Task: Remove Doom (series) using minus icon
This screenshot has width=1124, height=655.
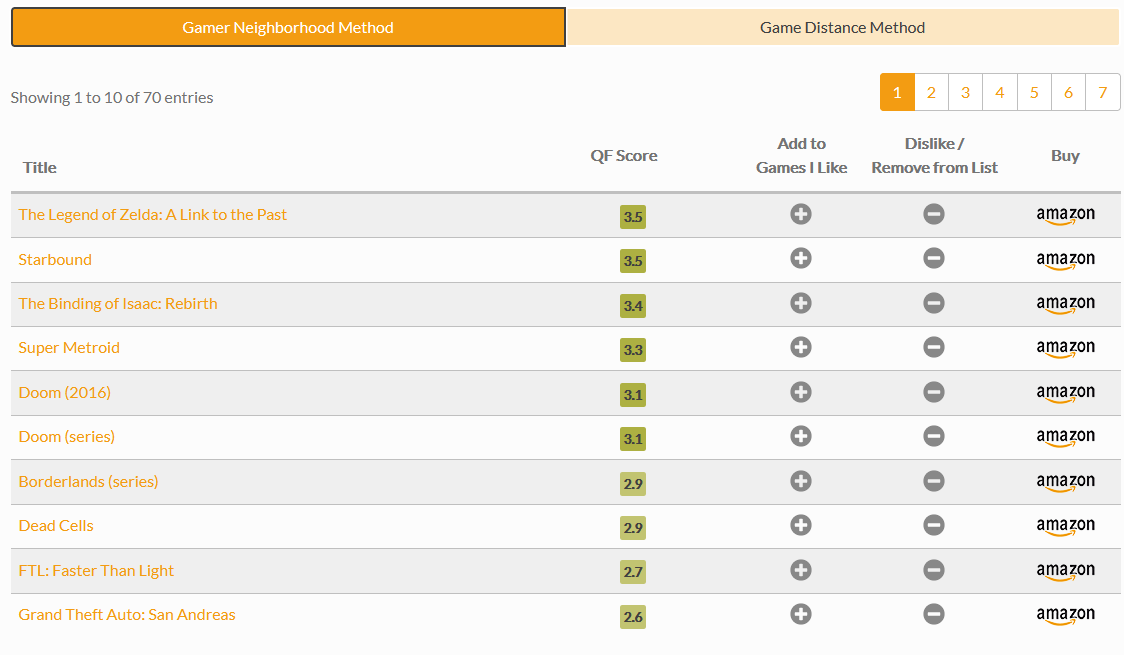Action: coord(933,436)
